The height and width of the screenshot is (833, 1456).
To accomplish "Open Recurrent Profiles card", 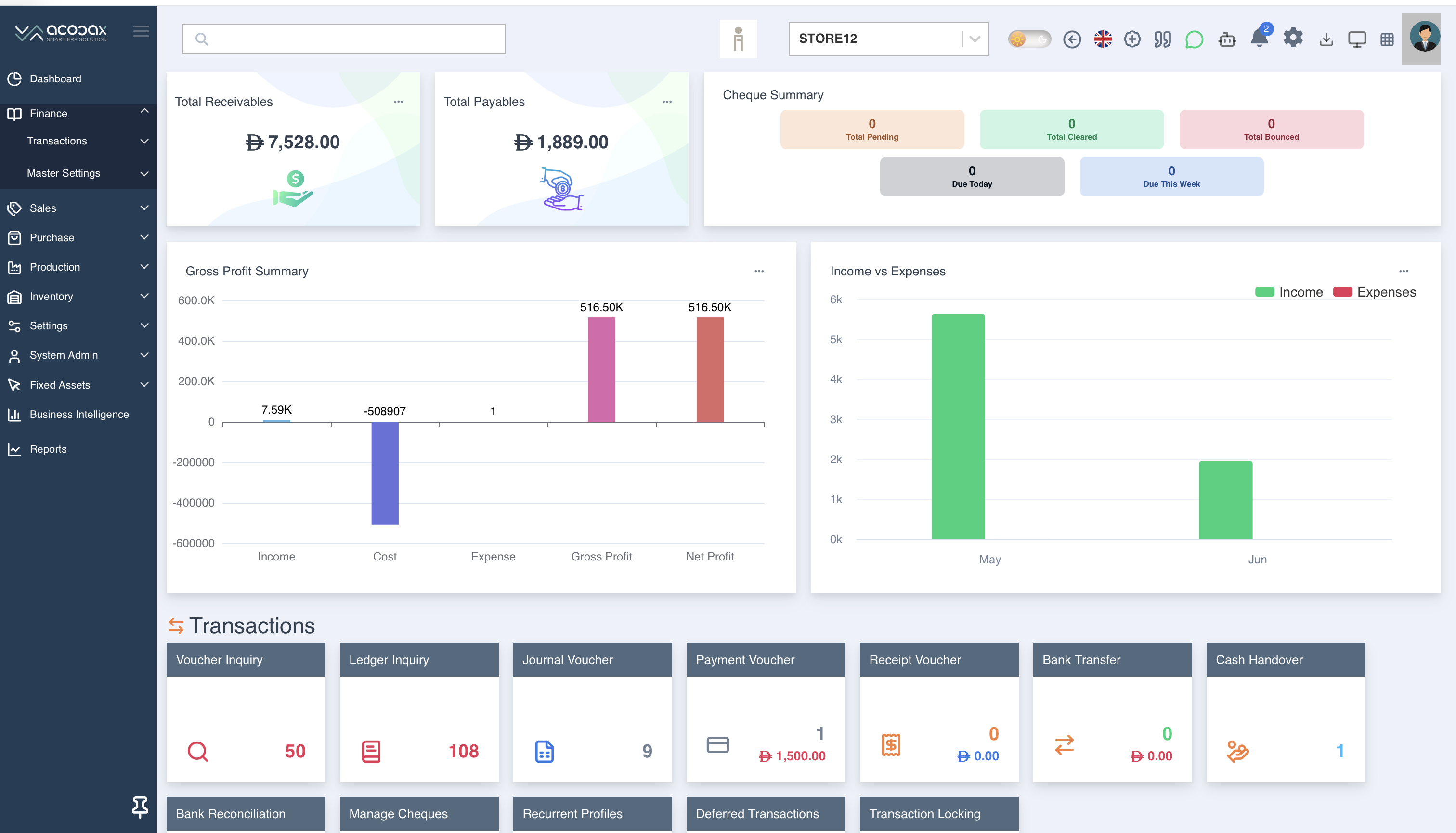I will 592,814.
